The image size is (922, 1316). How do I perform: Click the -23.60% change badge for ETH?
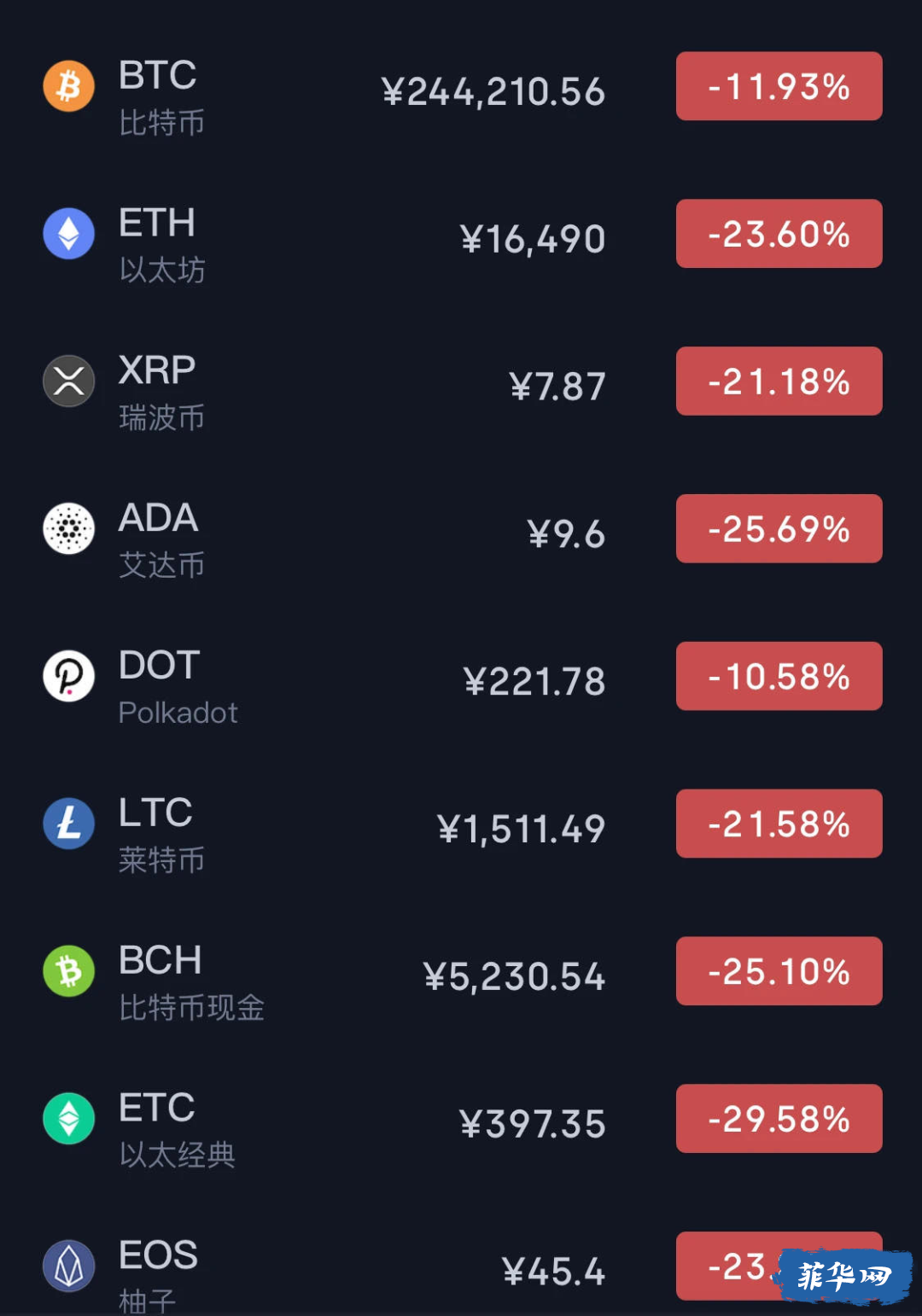click(779, 234)
